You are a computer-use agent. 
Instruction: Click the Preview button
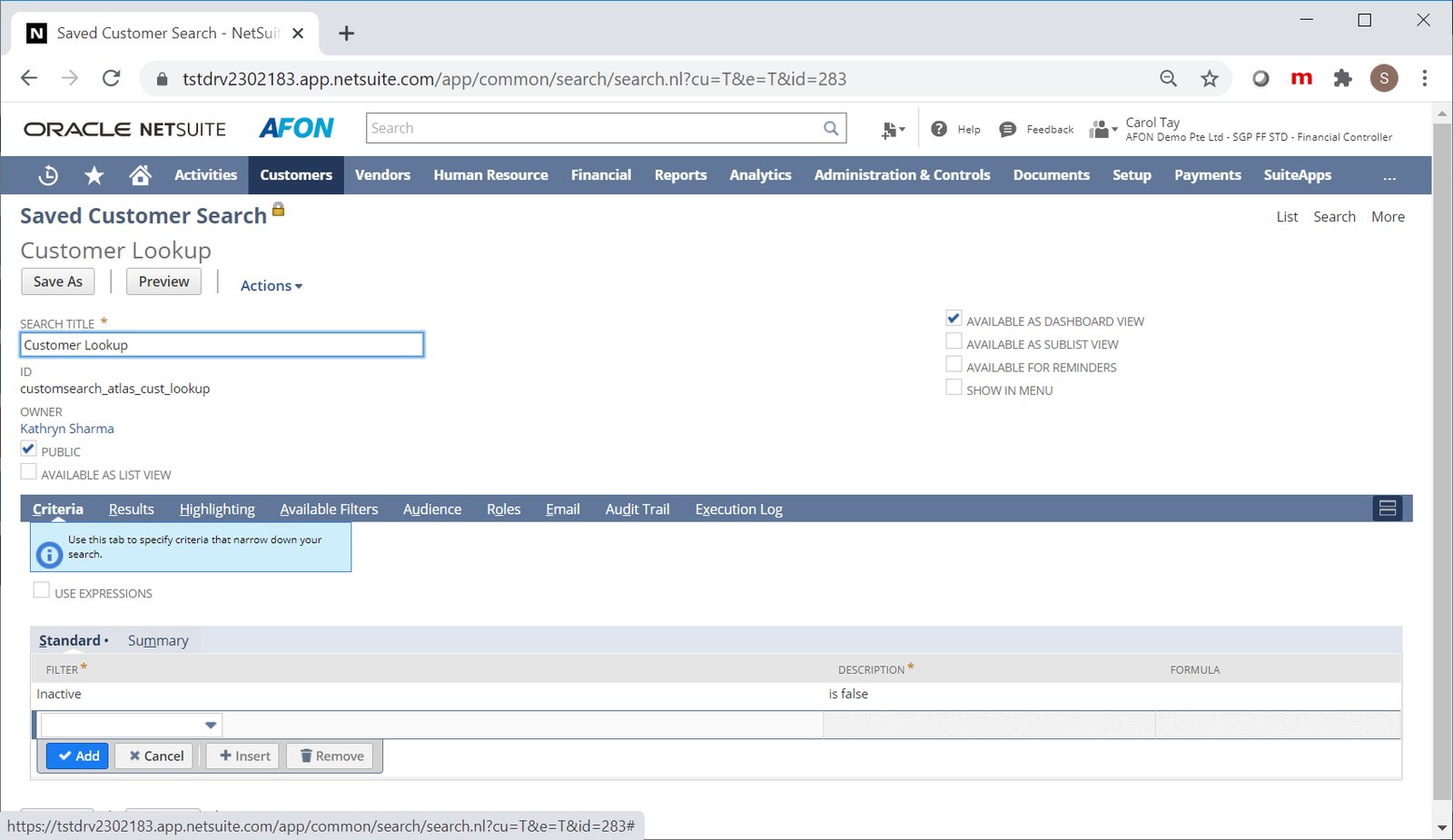coord(163,281)
